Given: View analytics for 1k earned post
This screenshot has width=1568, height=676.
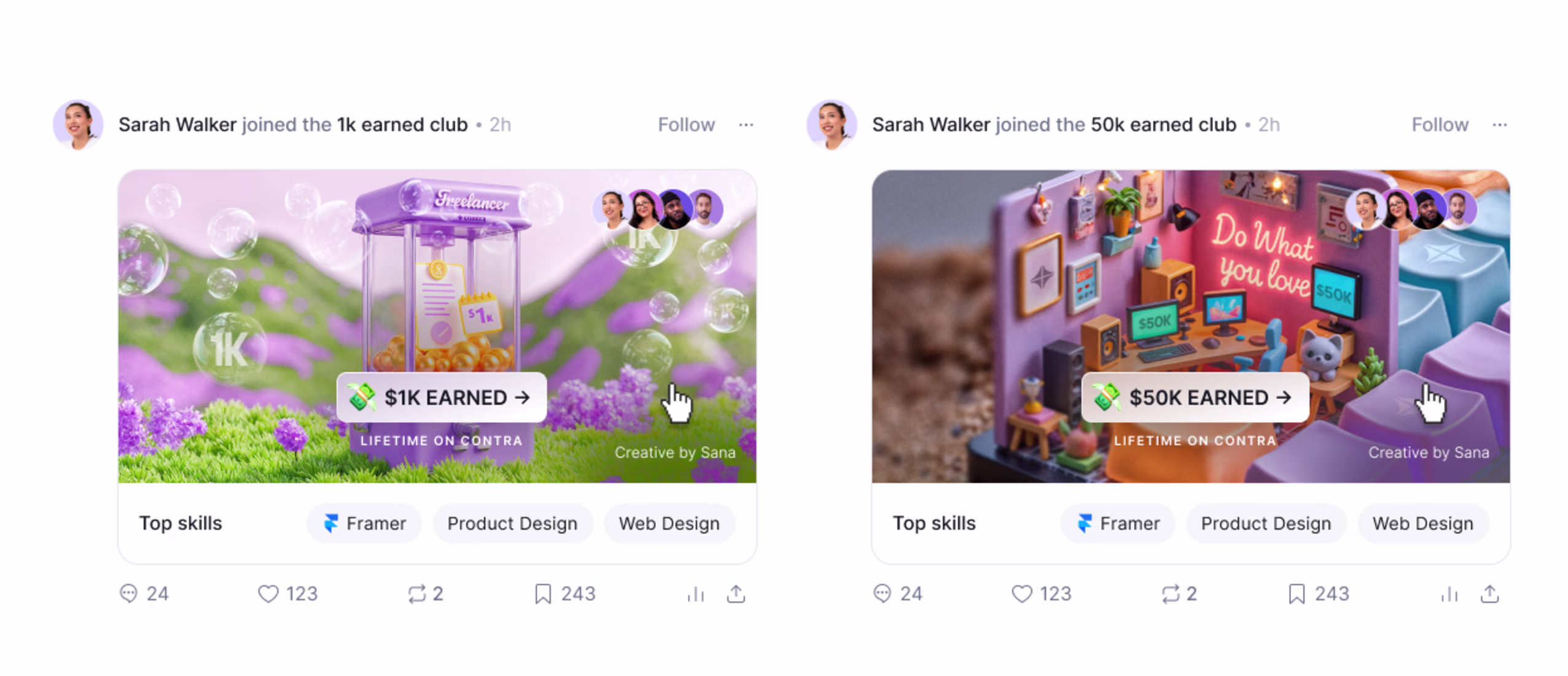Looking at the screenshot, I should 696,594.
